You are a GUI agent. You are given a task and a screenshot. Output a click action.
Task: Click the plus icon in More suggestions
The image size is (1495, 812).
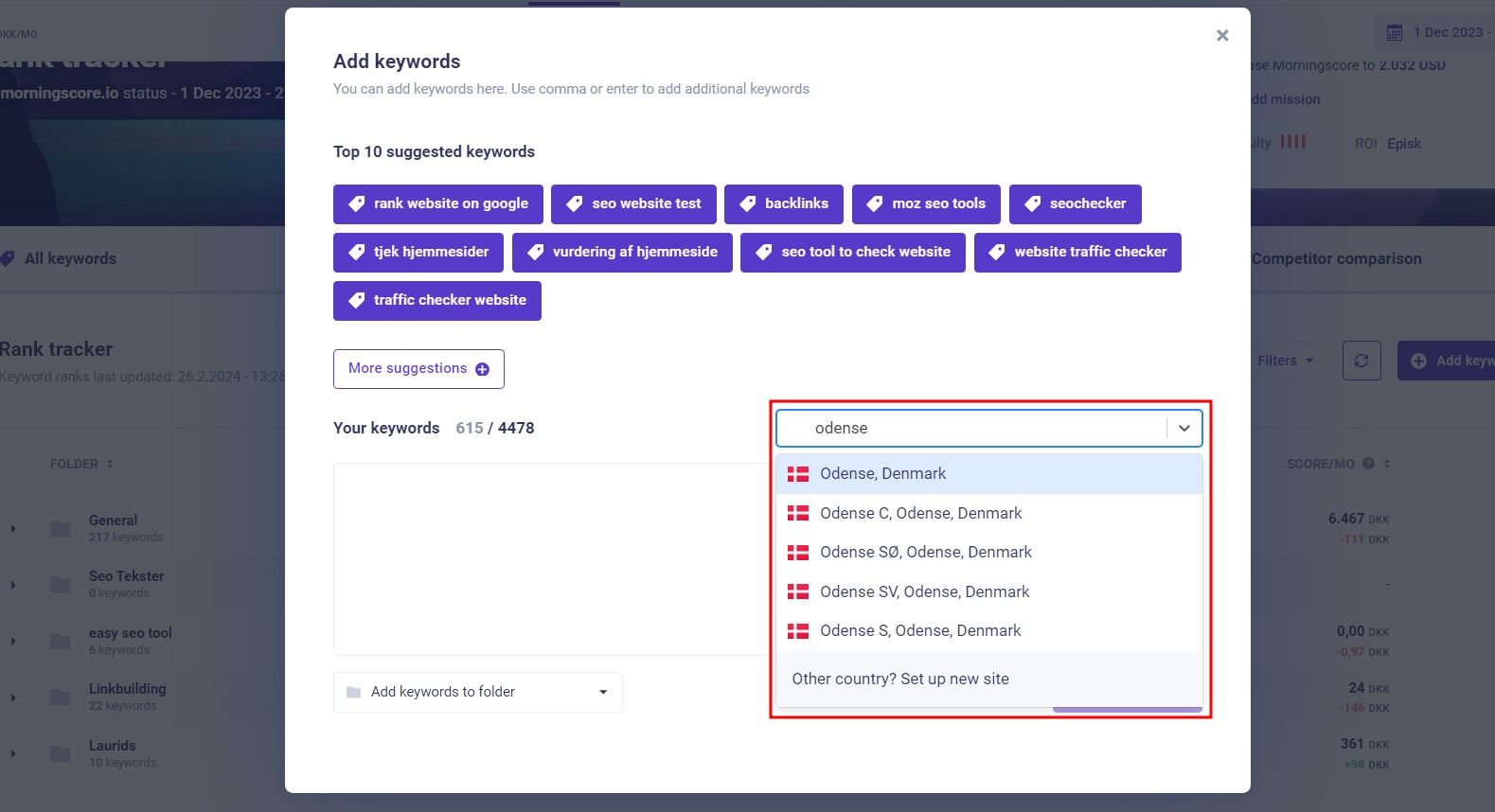(x=482, y=369)
